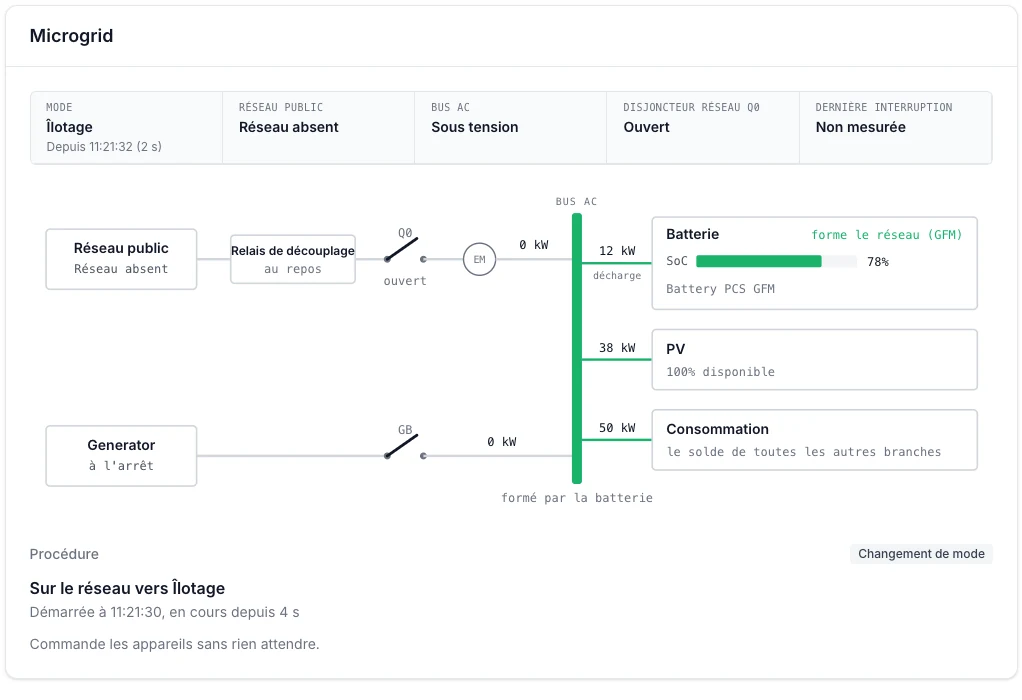Click the BUS AC label above the bar
This screenshot has width=1022, height=700.
576,202
